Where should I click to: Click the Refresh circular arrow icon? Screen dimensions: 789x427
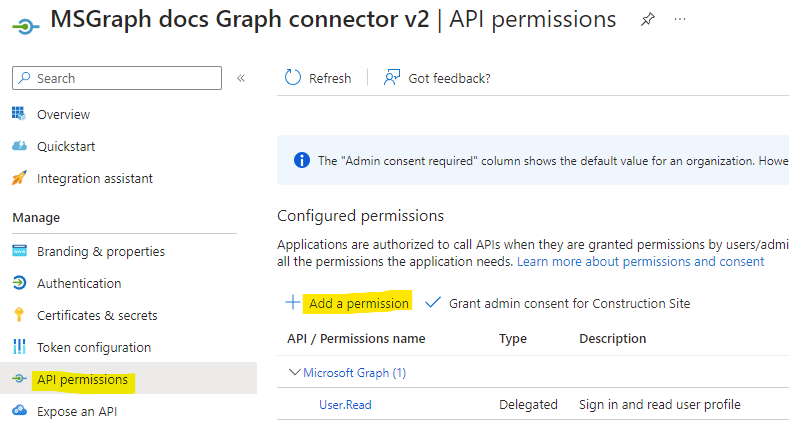tap(293, 77)
